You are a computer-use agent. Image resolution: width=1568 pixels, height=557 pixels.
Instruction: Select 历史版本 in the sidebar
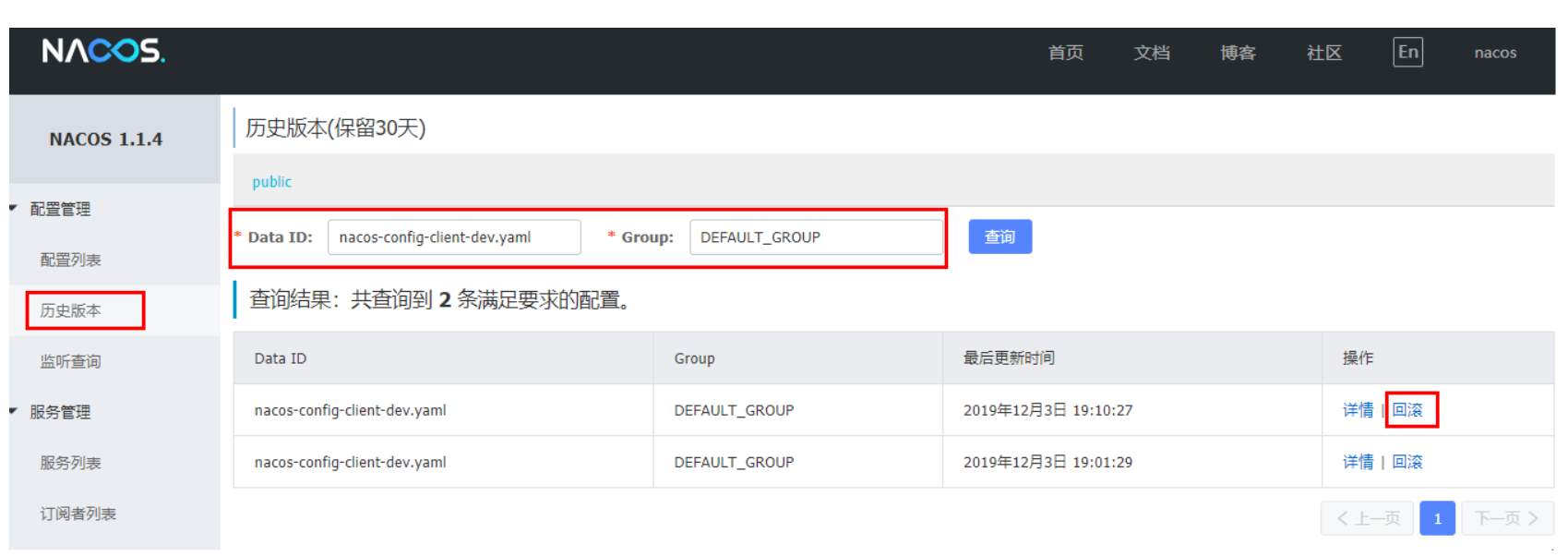(x=70, y=310)
